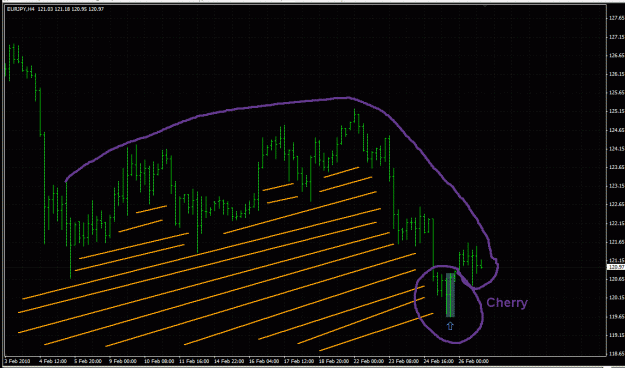Click the 127.65 price scale label

click(617, 18)
